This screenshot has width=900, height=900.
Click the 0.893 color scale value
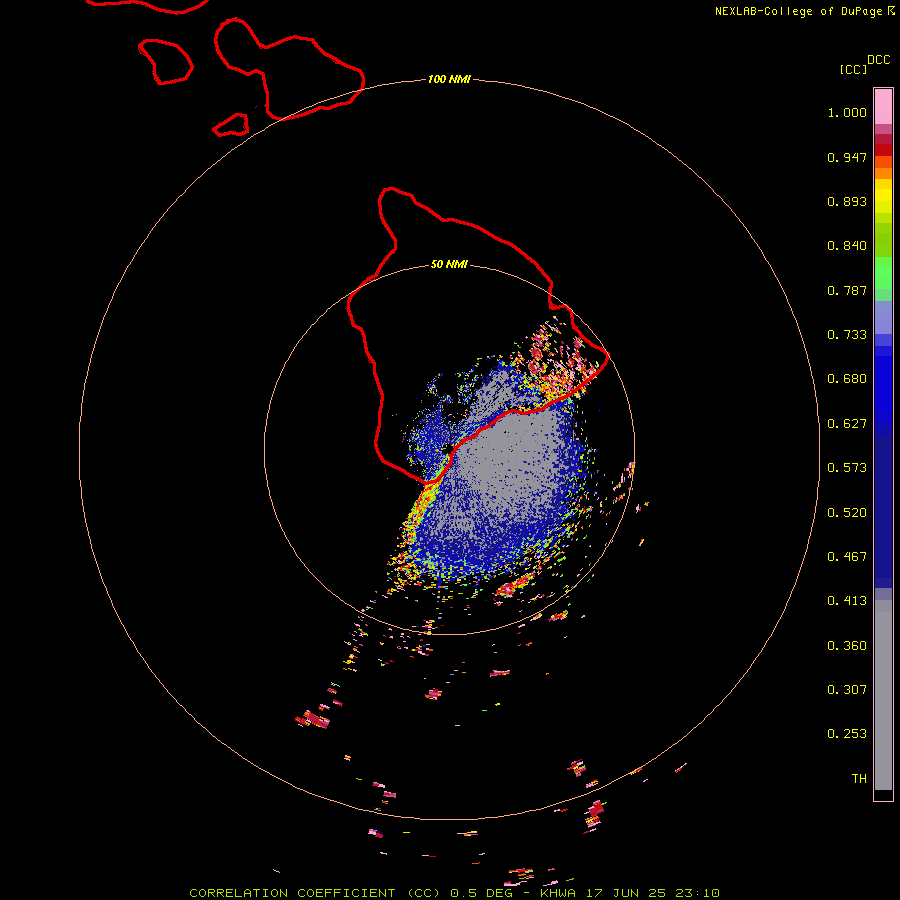coord(847,201)
